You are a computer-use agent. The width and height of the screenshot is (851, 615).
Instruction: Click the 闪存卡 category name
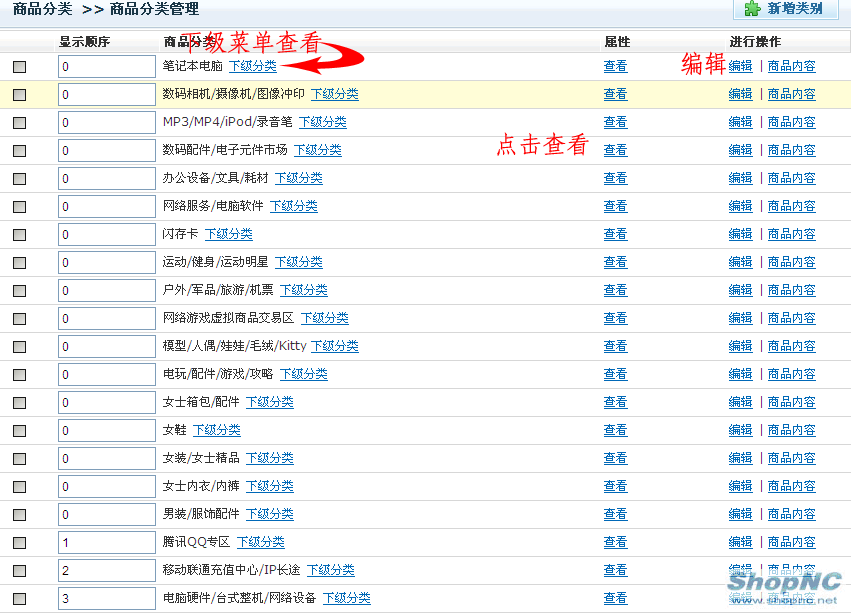180,234
